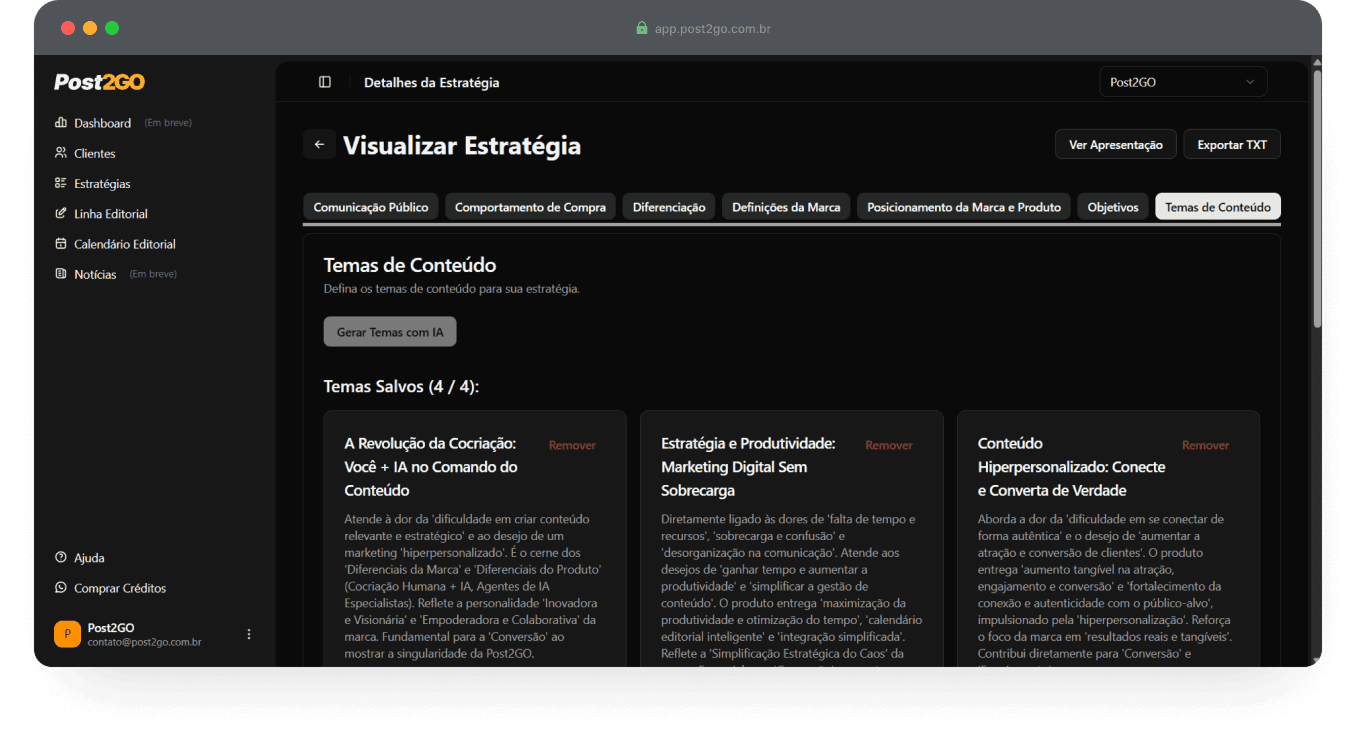
Task: Toggle the sidebar collapse icon
Action: coord(324,81)
